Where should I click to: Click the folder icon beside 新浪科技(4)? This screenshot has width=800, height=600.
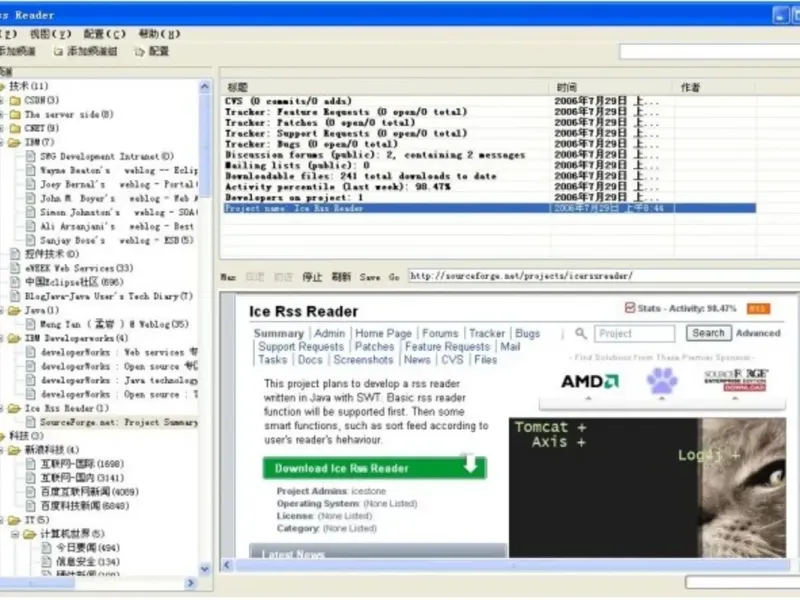15,450
